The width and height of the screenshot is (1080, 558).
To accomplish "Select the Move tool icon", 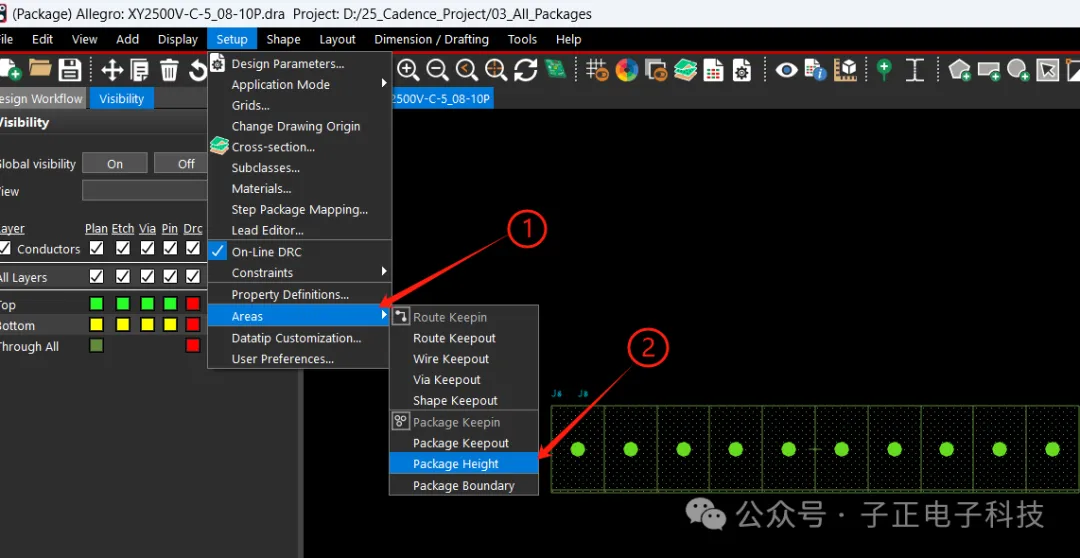I will 112,70.
